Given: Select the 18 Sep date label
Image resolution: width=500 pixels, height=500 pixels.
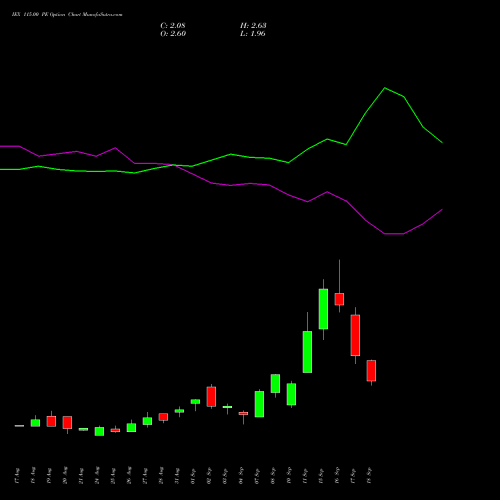Looking at the screenshot, I should click(369, 476).
